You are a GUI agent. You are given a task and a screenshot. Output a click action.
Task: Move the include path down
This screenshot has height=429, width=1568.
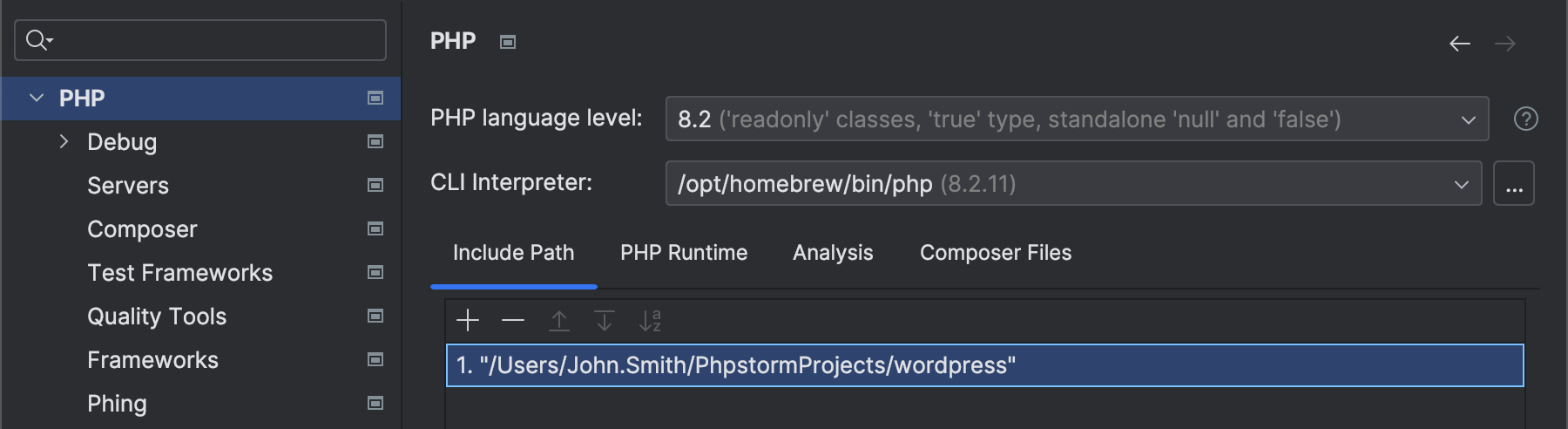[x=605, y=321]
